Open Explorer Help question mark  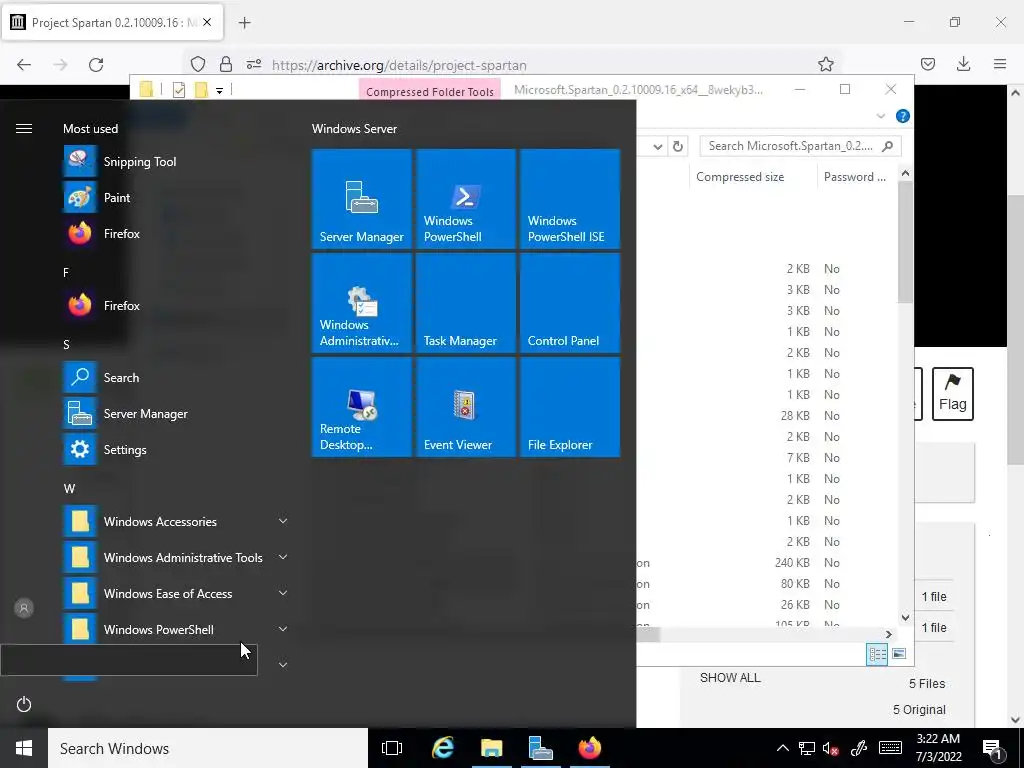coord(903,116)
